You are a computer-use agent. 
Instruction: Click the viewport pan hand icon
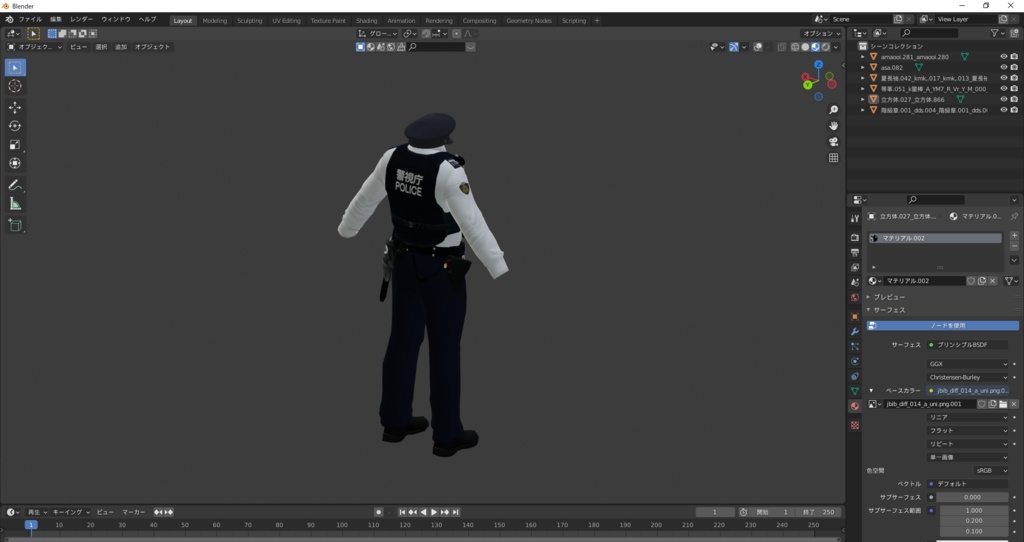[833, 125]
